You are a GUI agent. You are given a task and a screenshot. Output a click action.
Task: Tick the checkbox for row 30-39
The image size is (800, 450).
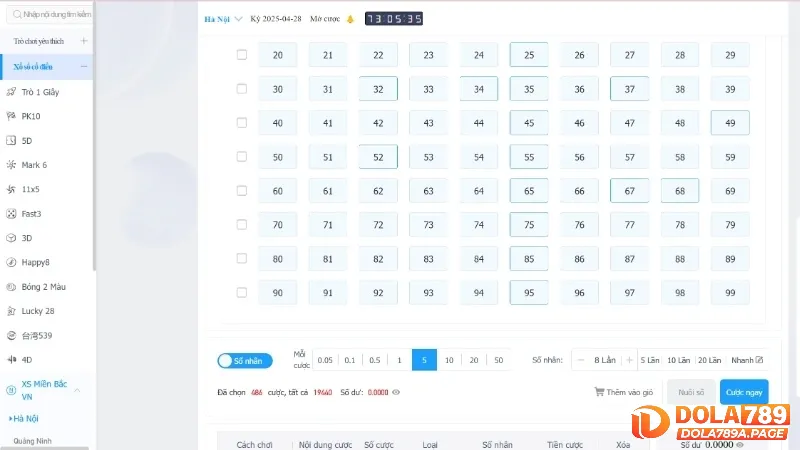[242, 89]
